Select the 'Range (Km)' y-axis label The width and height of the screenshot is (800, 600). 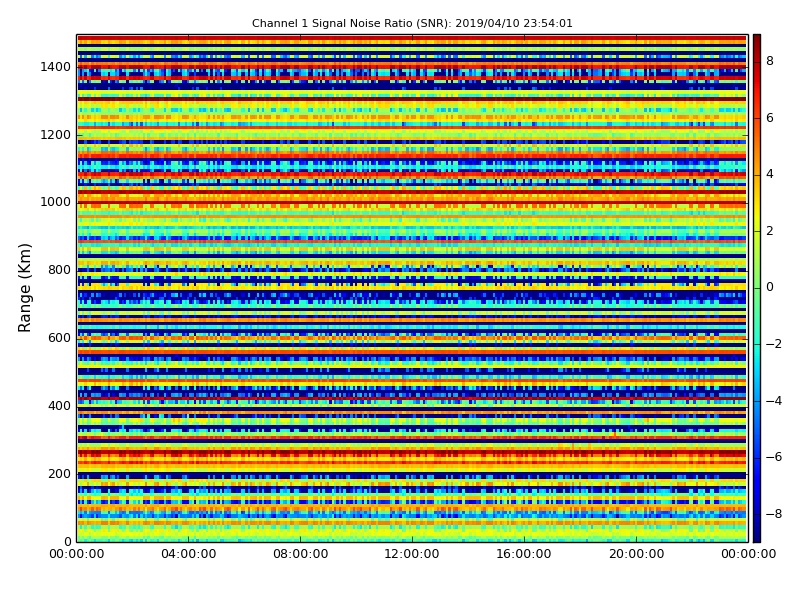pyautogui.click(x=24, y=288)
